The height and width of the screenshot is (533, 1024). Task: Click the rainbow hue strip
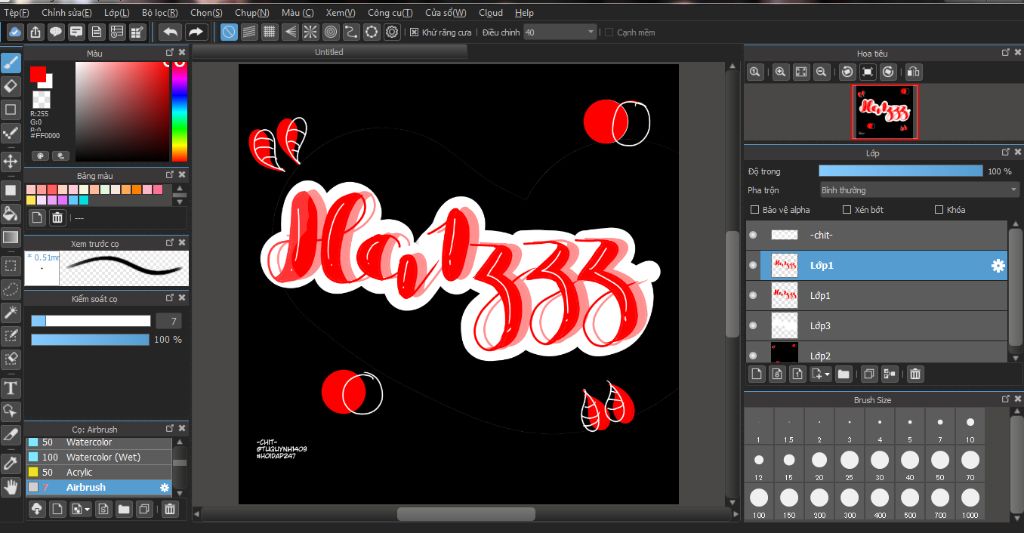[179, 112]
